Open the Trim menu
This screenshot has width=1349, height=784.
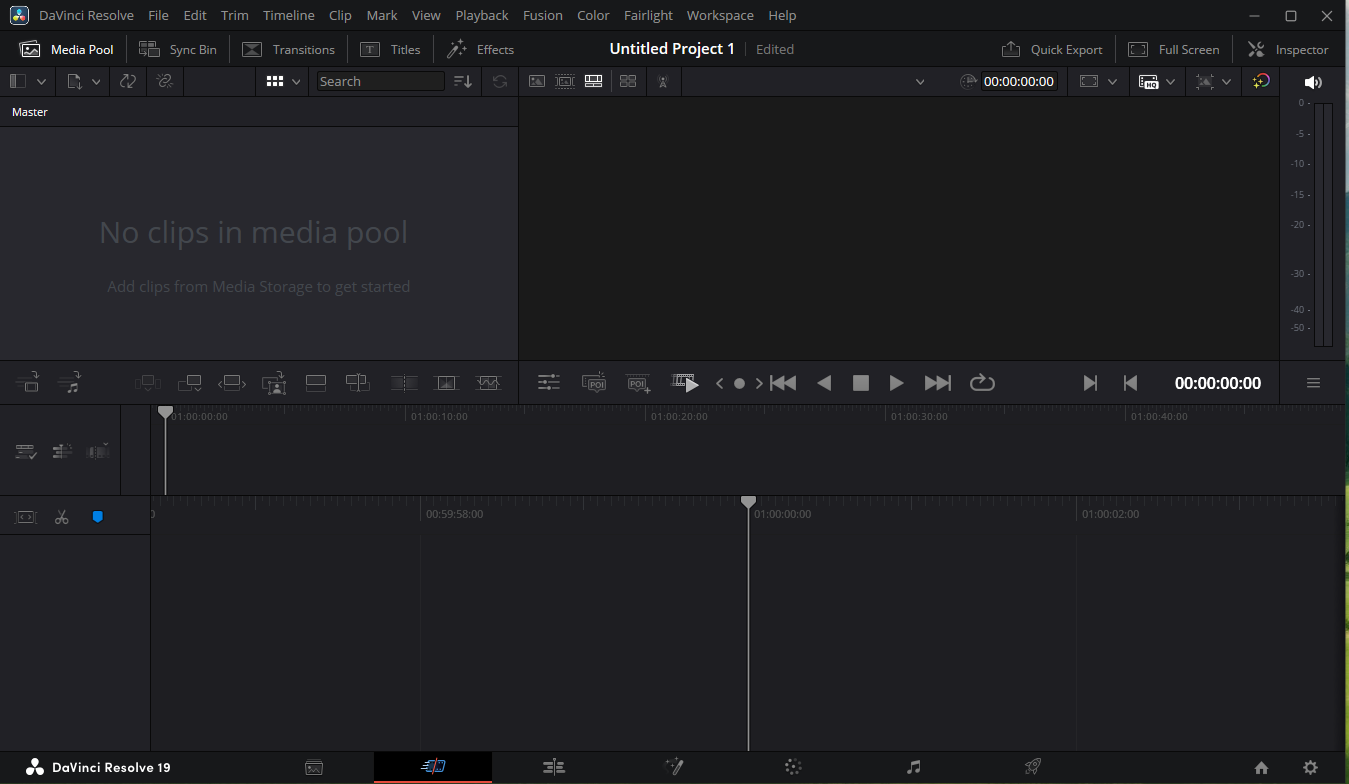[235, 15]
